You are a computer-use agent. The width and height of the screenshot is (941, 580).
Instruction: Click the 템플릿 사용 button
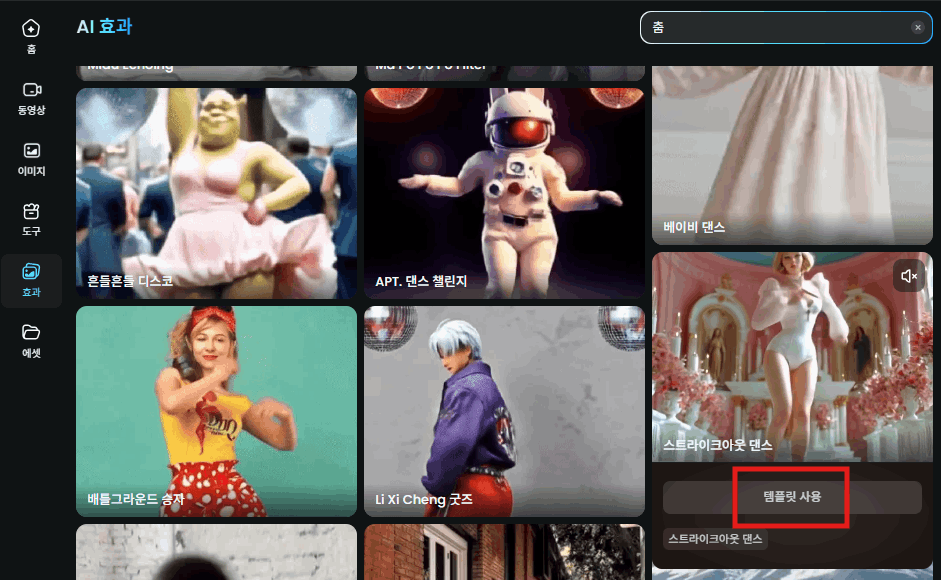(792, 497)
